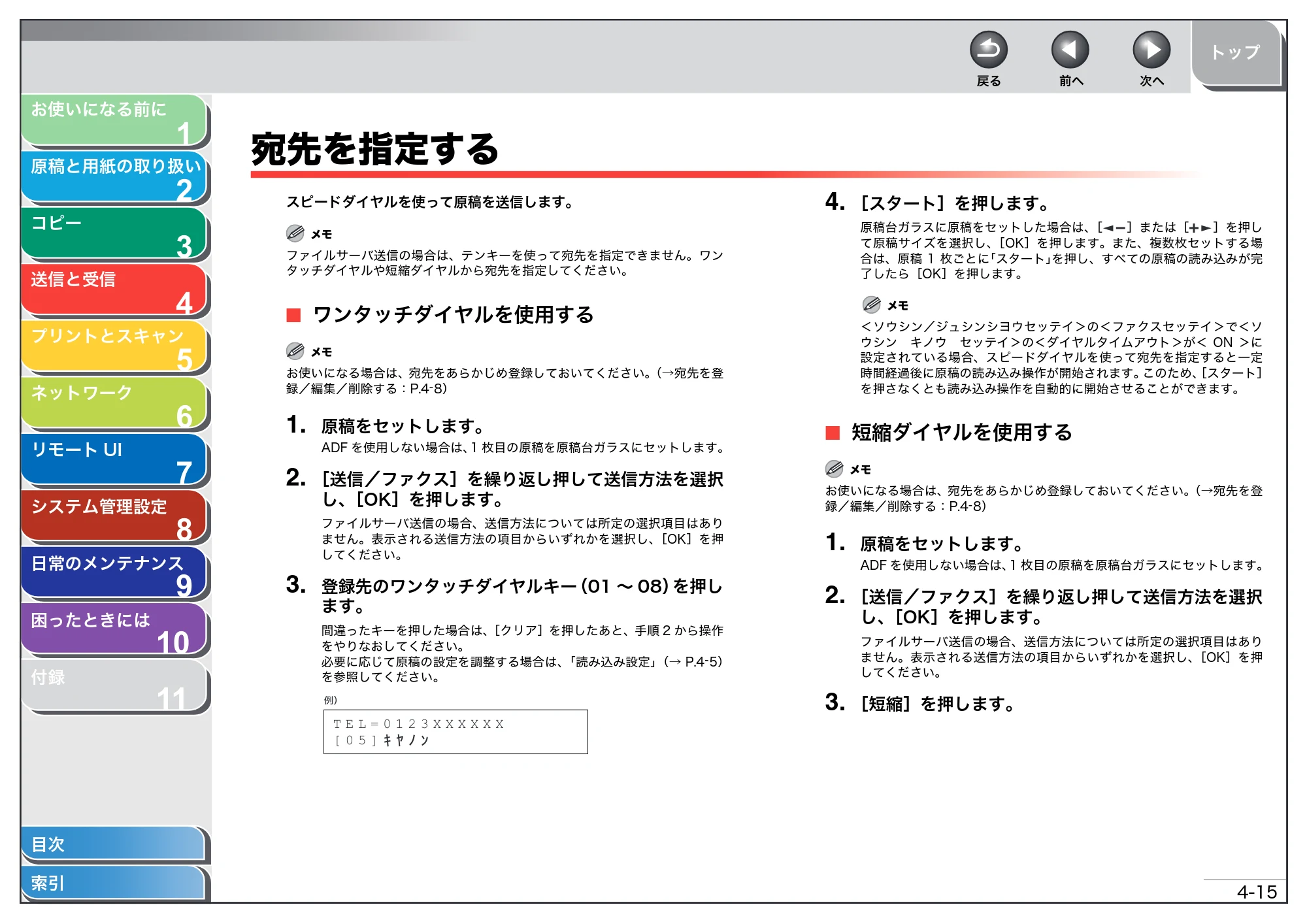This screenshot has height=924, width=1307.
Task: Open chapter 1 お使いになる前に
Action: [114, 120]
